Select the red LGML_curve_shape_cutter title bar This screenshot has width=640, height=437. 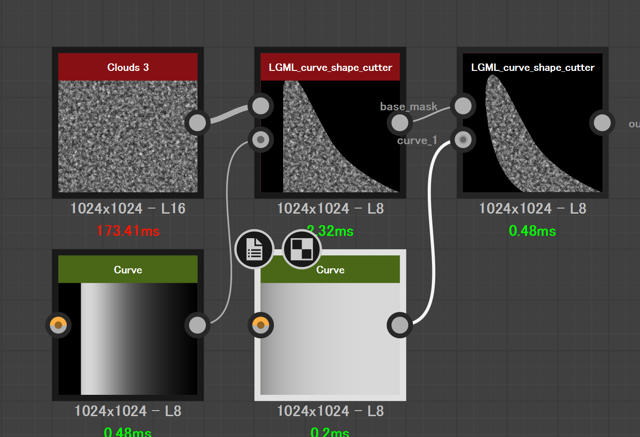click(331, 67)
